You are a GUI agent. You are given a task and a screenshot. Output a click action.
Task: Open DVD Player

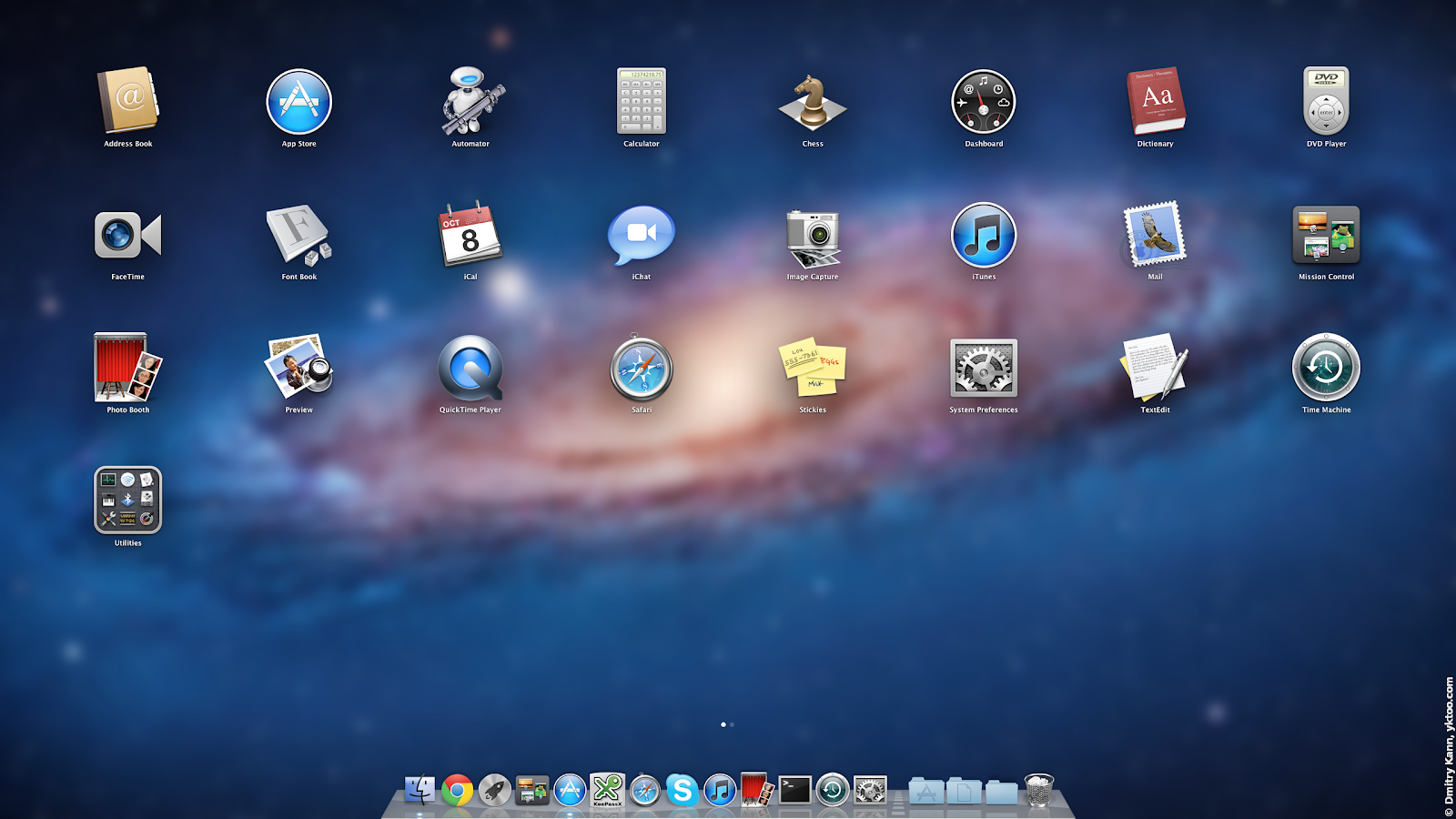(1326, 100)
